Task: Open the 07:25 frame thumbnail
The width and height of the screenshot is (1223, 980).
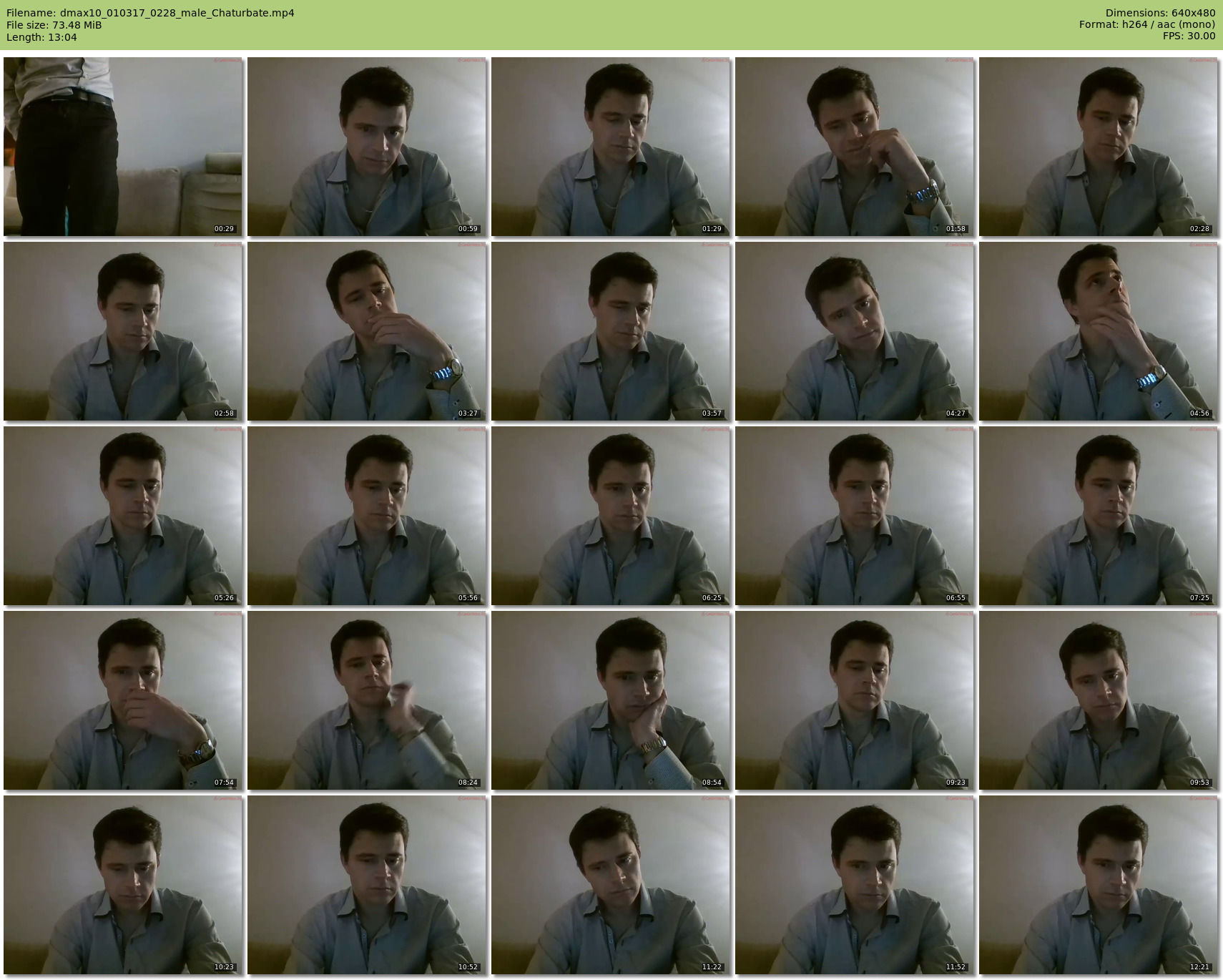Action: [x=1098, y=516]
